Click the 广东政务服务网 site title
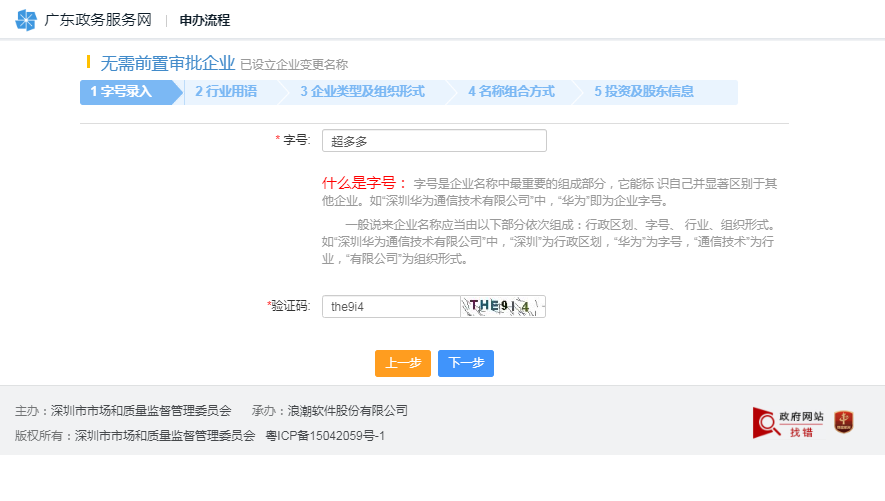Viewport: 885px width, 501px height. [98, 20]
